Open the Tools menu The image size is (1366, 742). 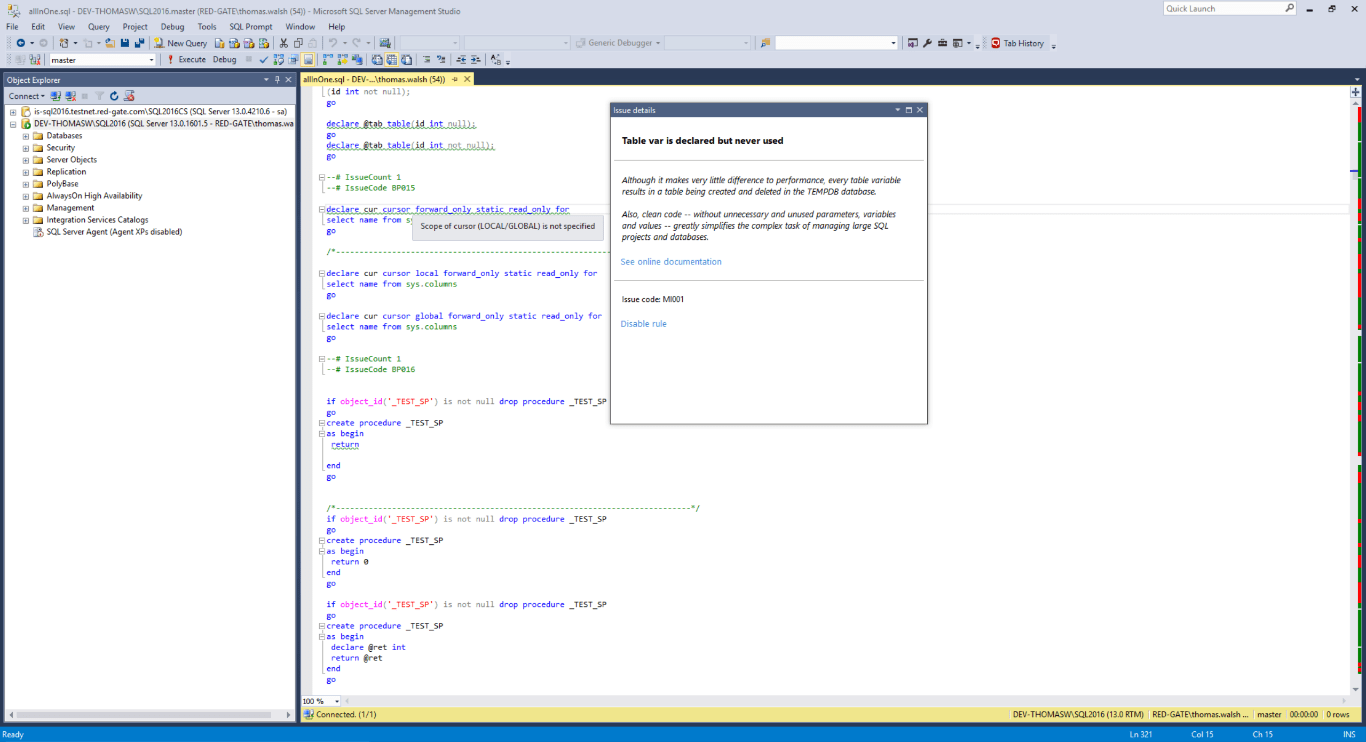point(207,27)
